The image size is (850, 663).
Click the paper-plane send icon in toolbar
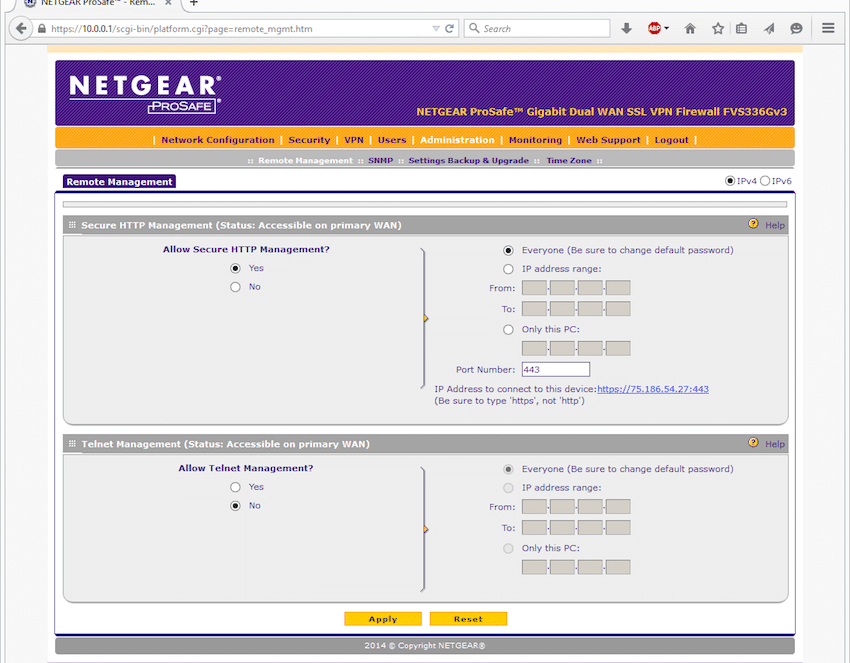click(769, 28)
